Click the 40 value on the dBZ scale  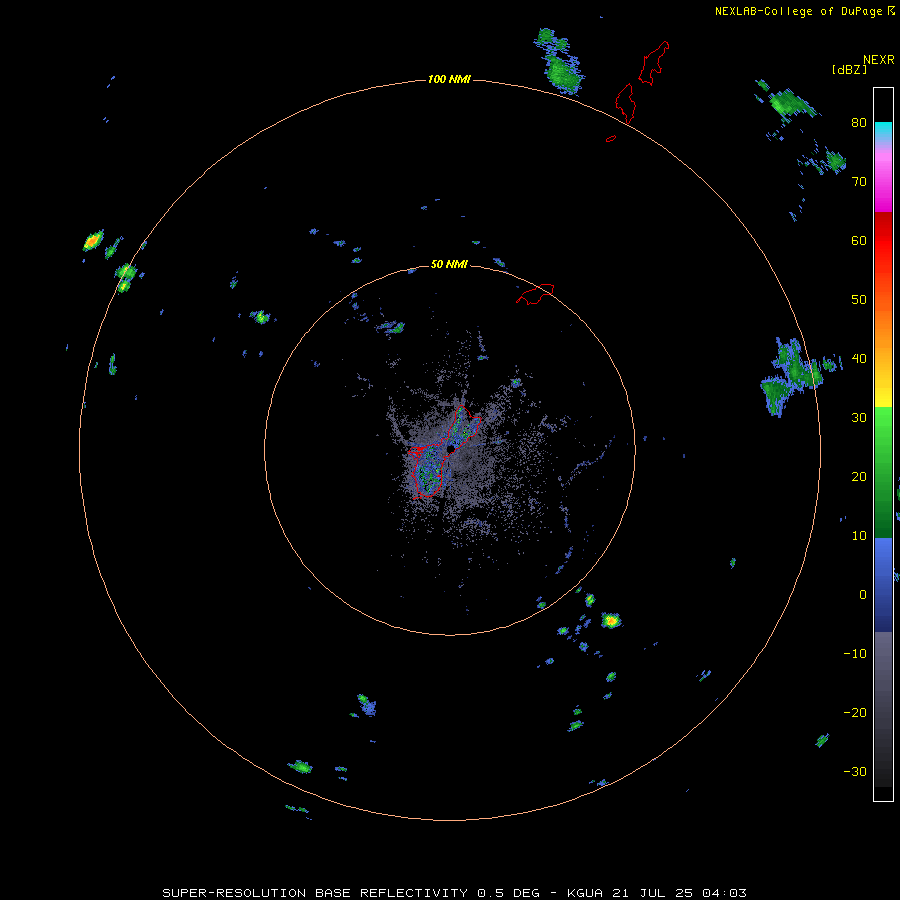point(859,359)
